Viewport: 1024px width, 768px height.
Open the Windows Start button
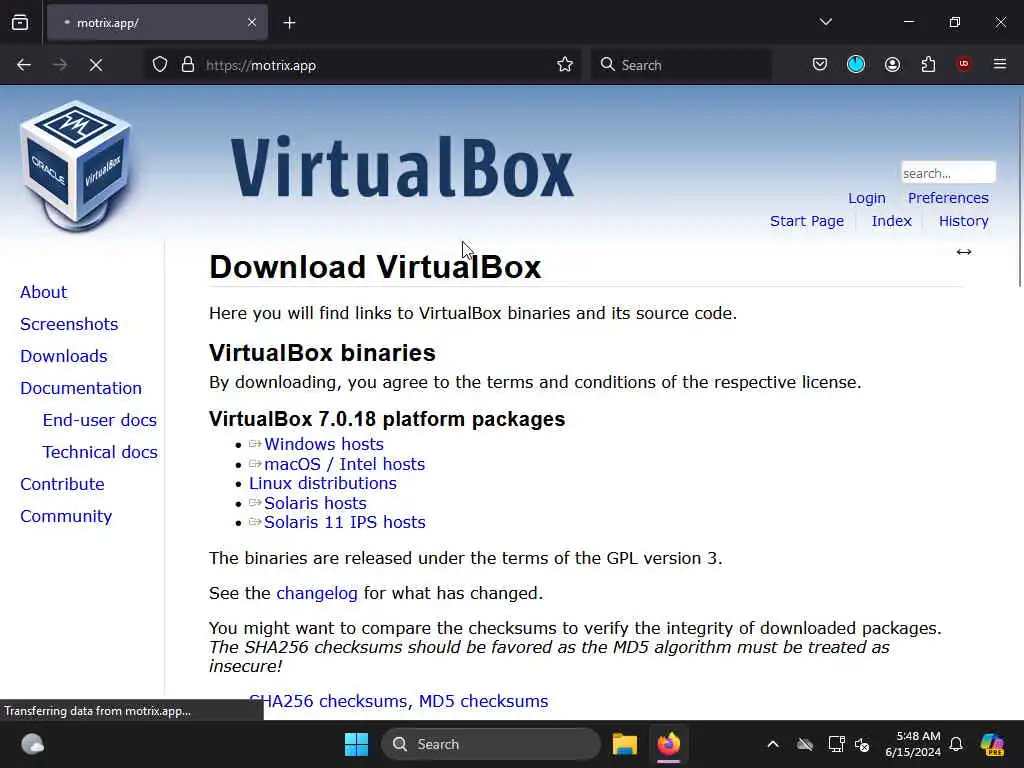click(357, 744)
